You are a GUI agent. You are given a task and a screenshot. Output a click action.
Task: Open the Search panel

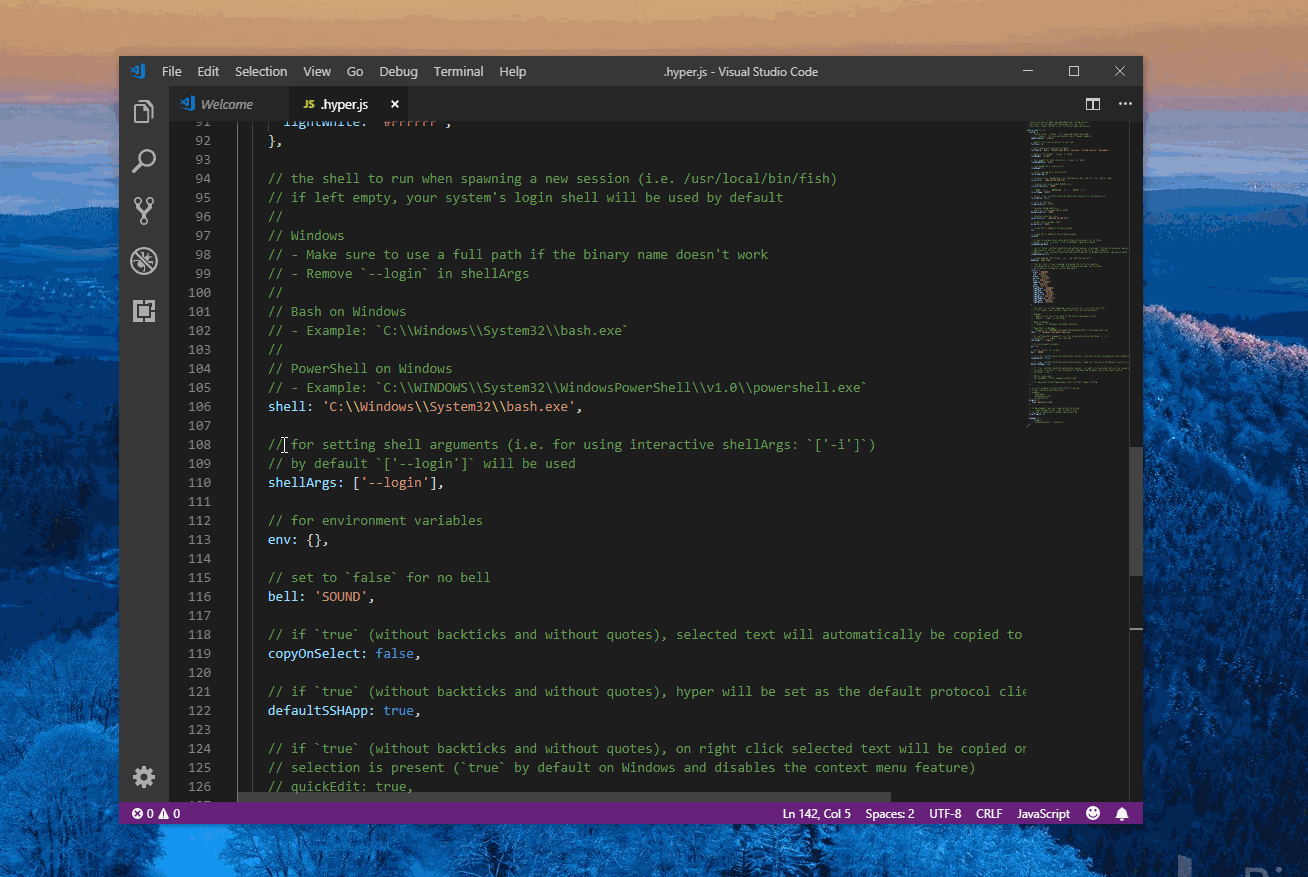tap(143, 160)
